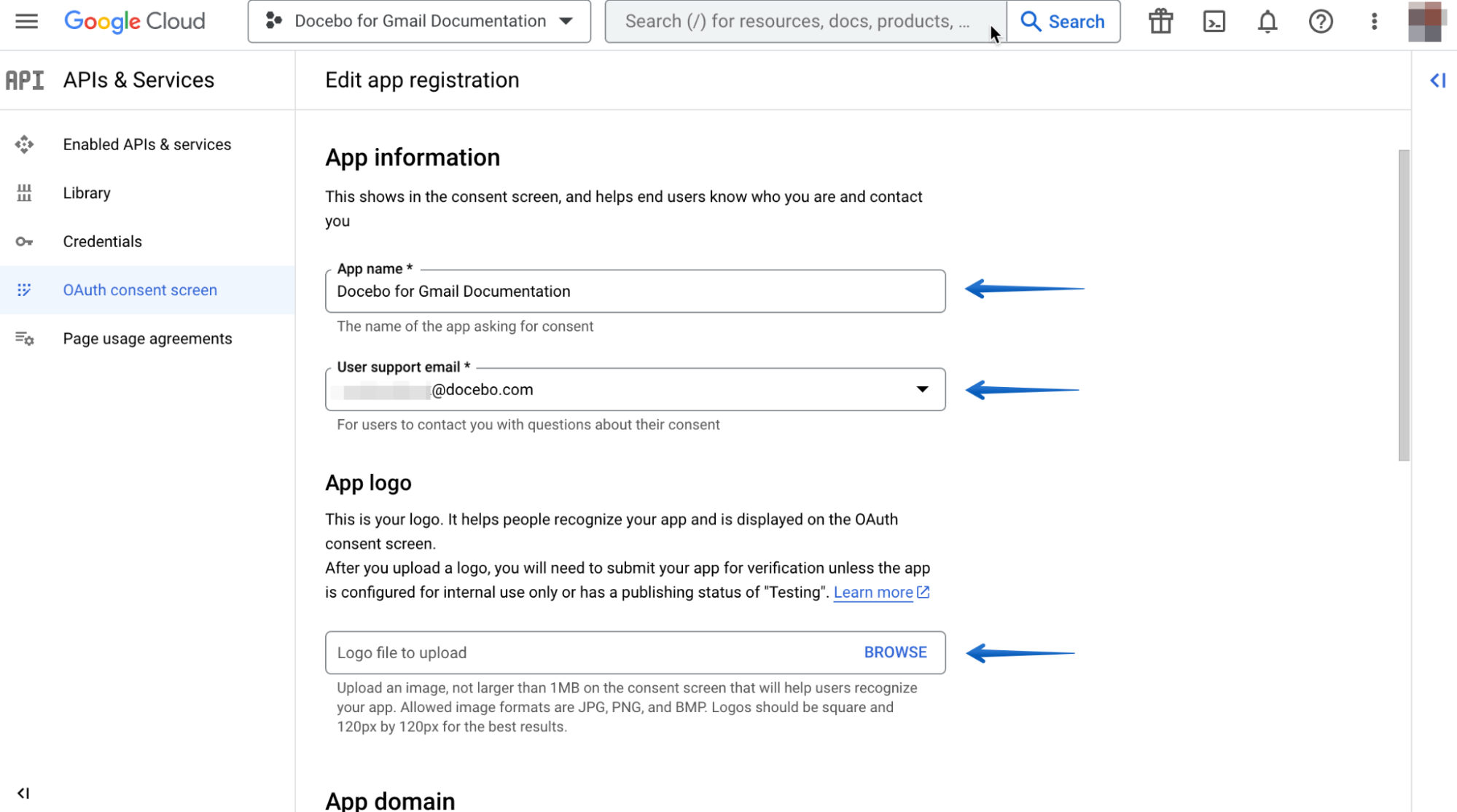
Task: Open the free trial gift icon
Action: pos(1160,21)
